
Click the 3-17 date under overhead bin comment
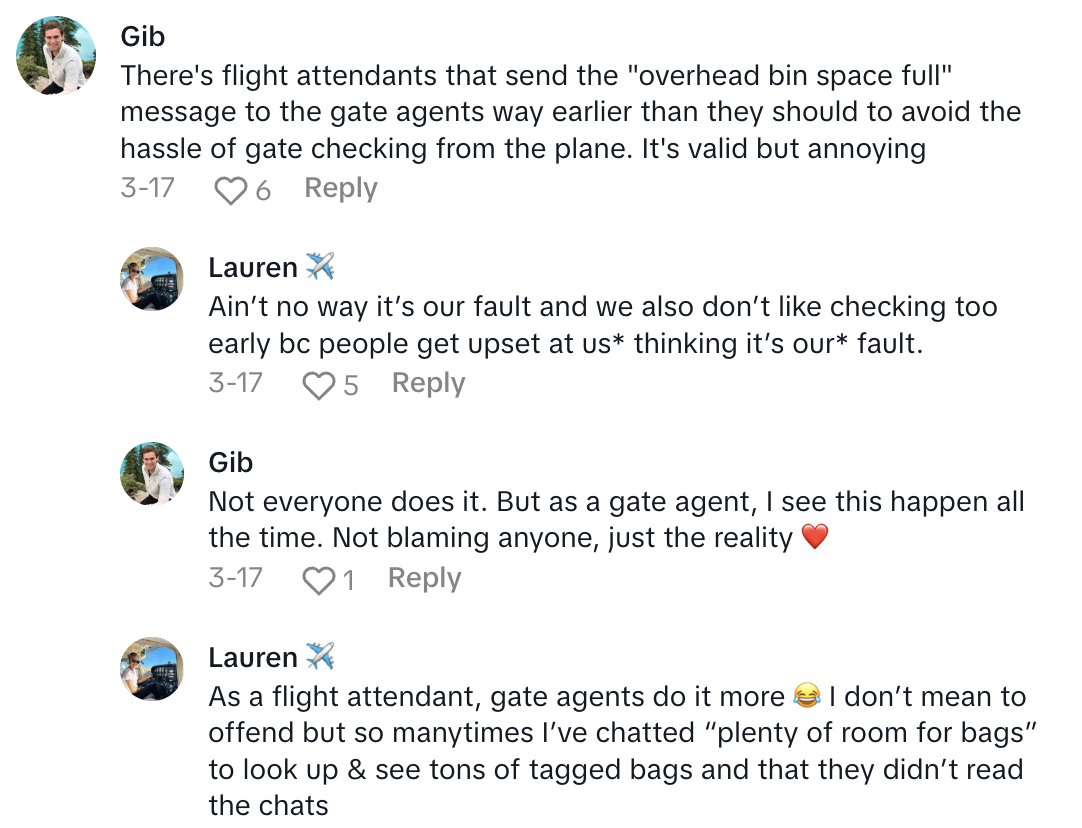click(147, 188)
